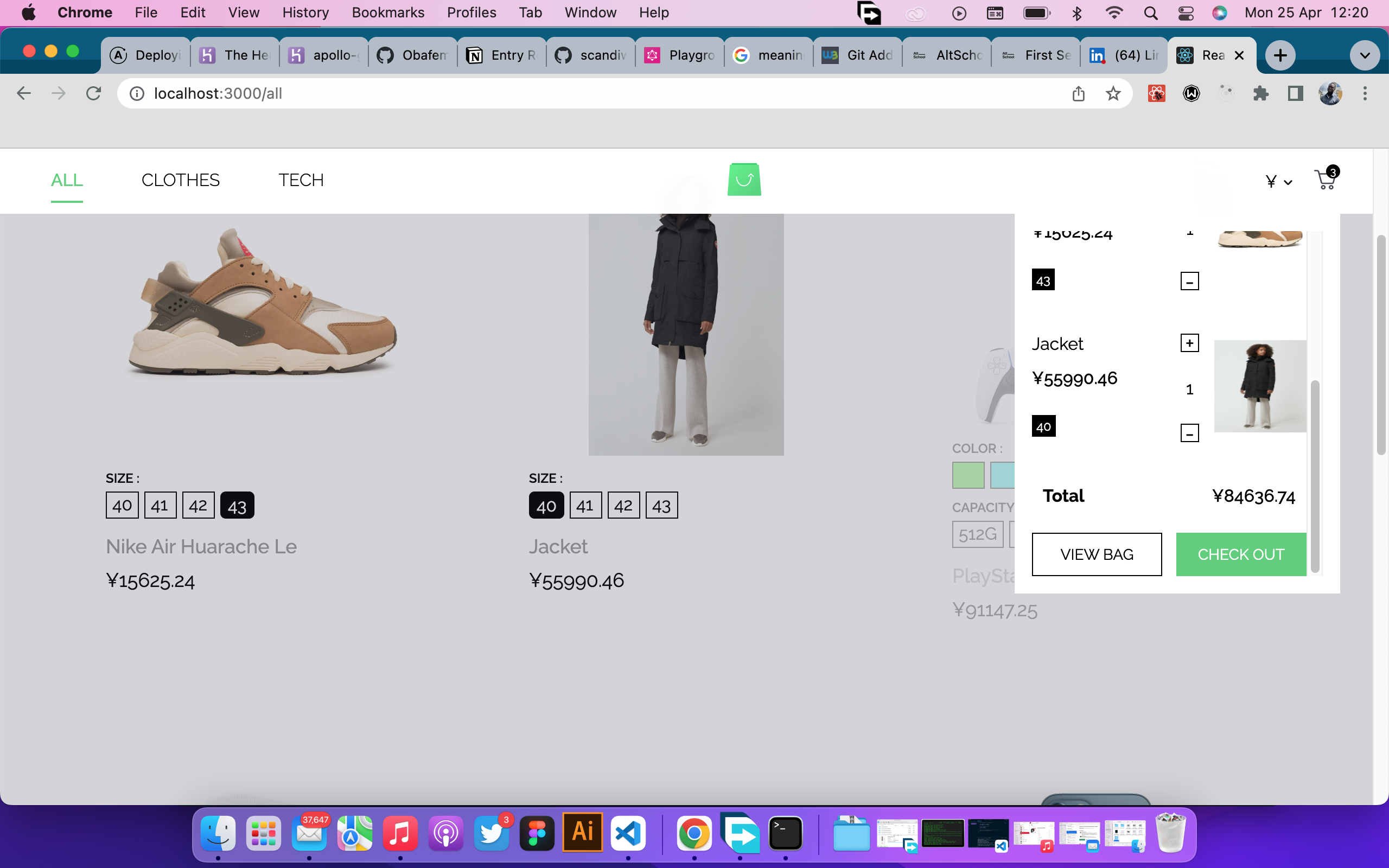The width and height of the screenshot is (1389, 868).
Task: Decrease sneaker quantity in mini cart
Action: [1189, 282]
